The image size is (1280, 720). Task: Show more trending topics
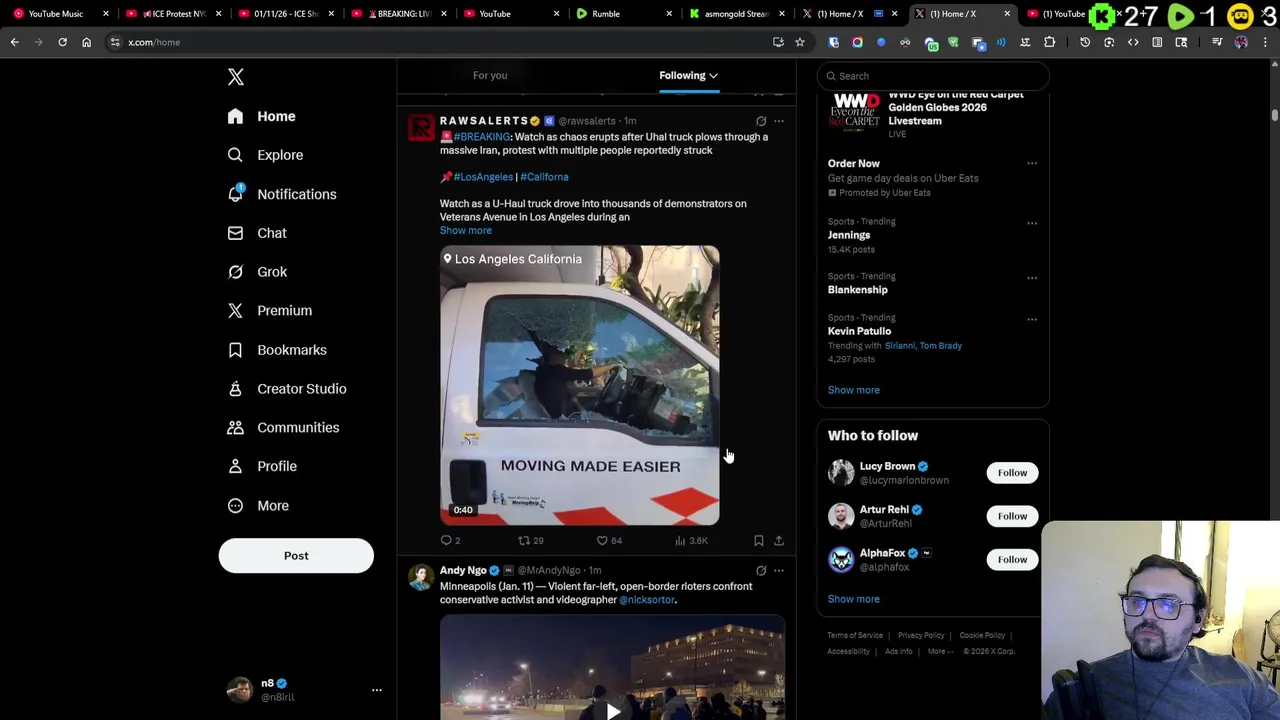[x=853, y=390]
